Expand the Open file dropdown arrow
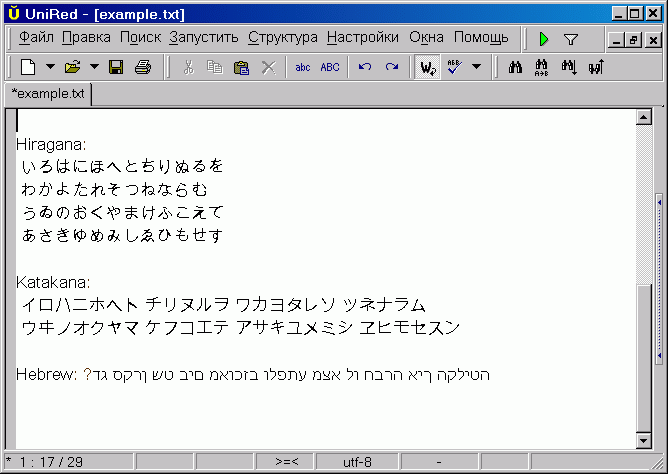The width and height of the screenshot is (668, 474). tap(94, 68)
